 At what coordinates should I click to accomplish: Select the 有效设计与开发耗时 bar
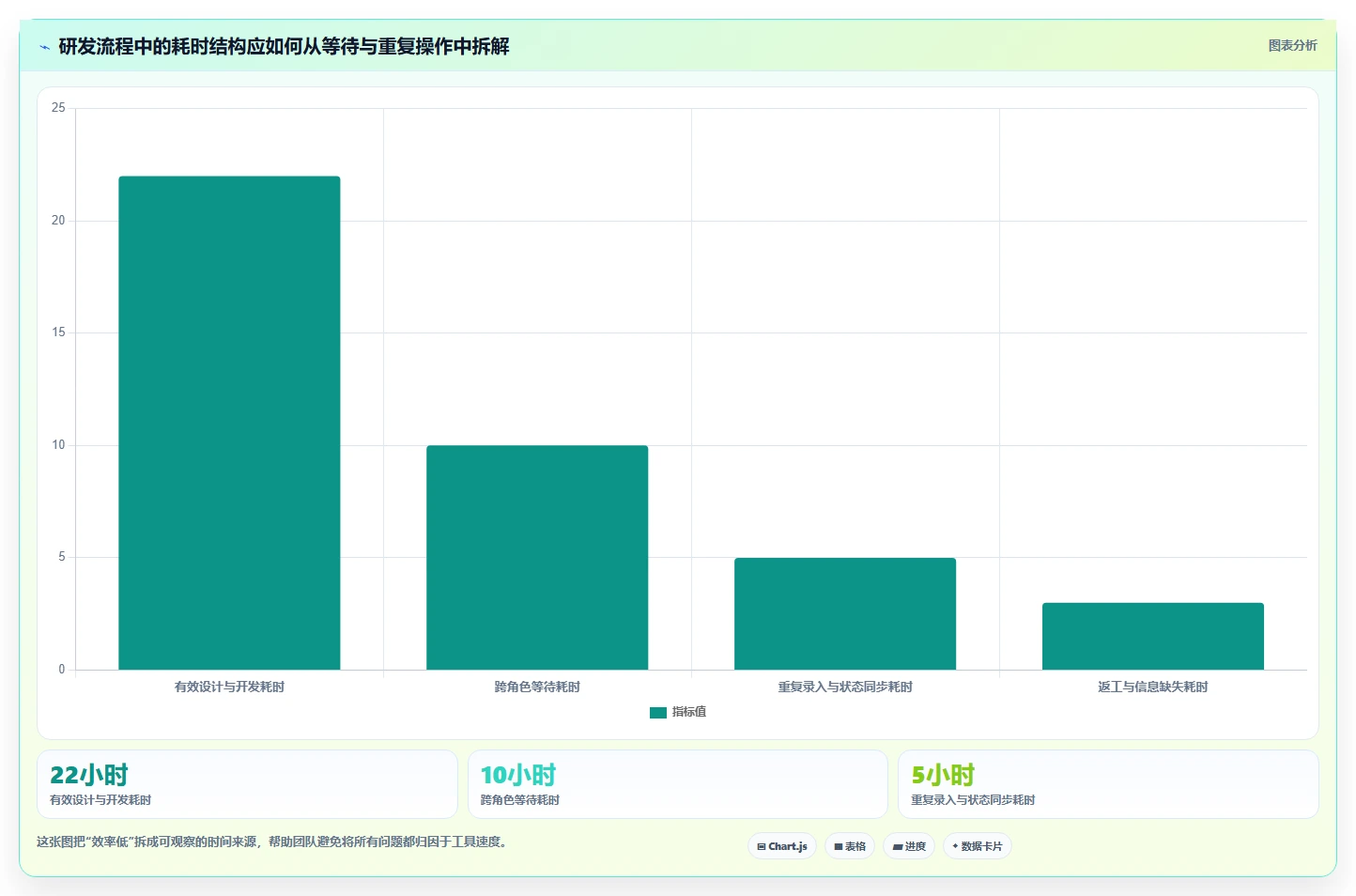[x=229, y=423]
